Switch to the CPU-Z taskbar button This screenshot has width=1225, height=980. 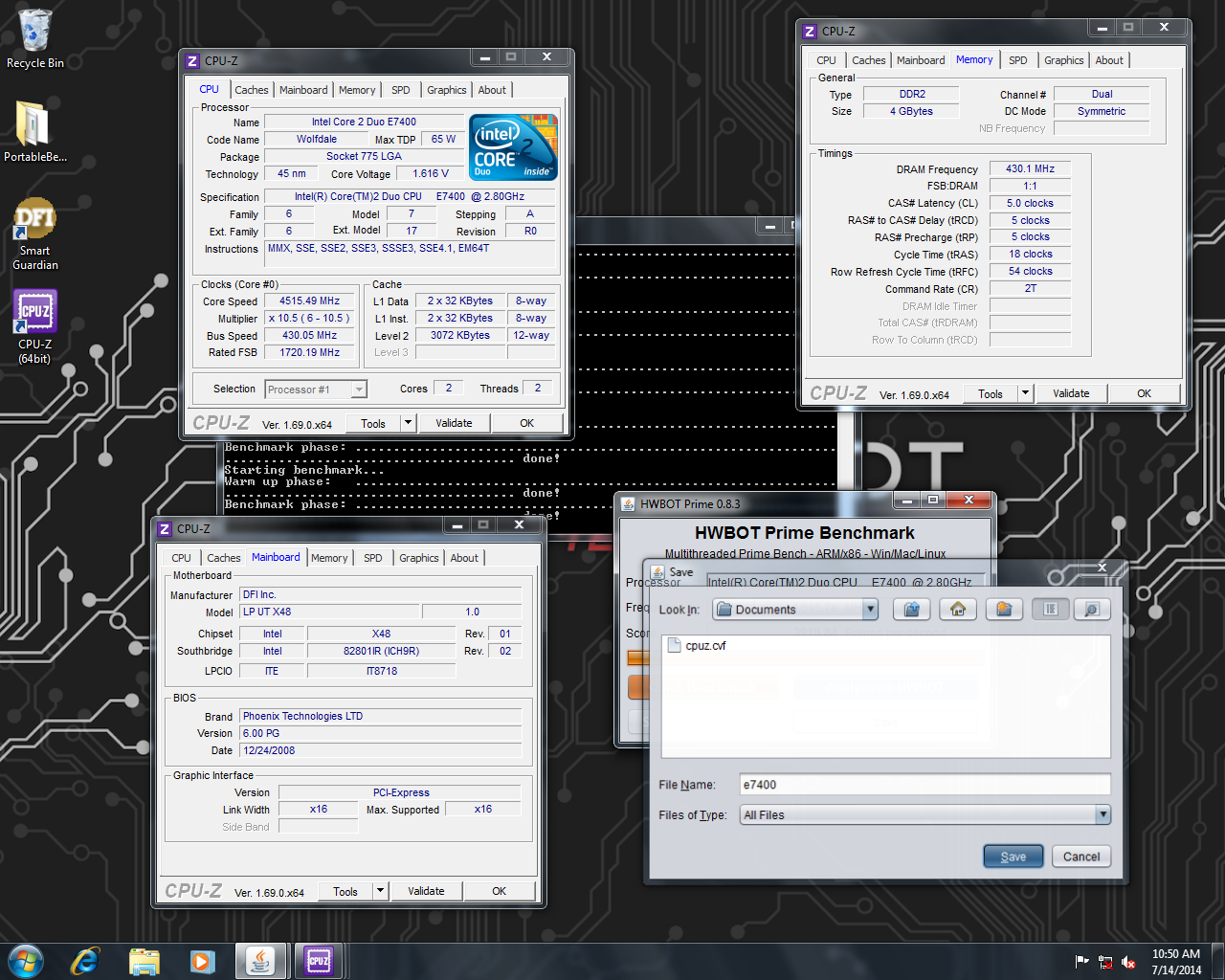pos(319,961)
